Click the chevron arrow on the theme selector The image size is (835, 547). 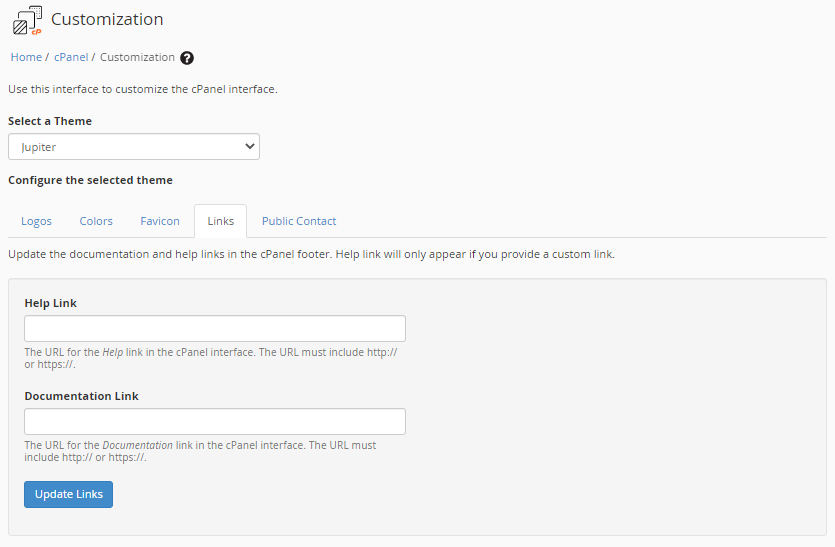[x=249, y=147]
